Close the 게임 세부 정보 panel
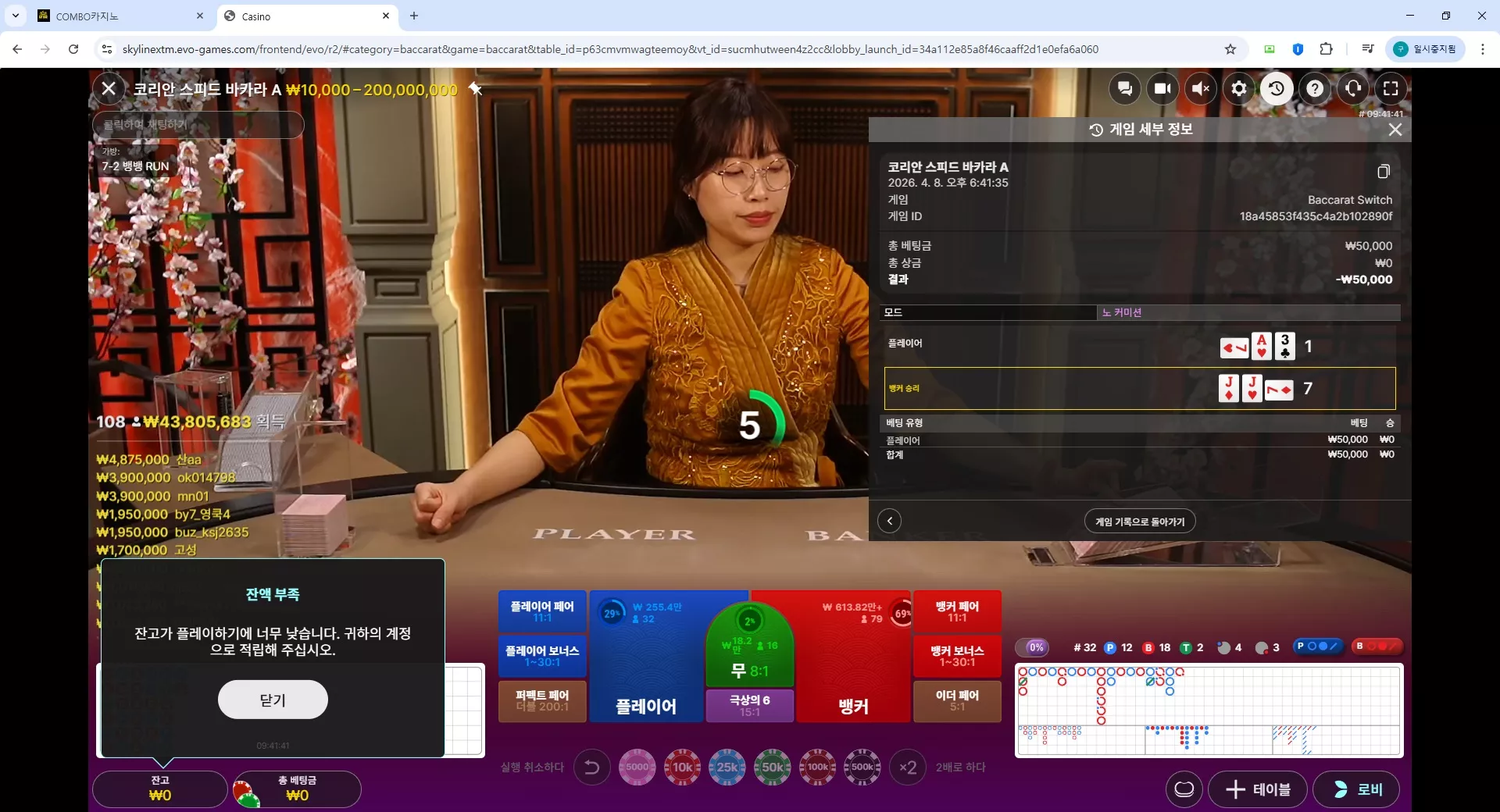The image size is (1500, 812). (x=1395, y=130)
